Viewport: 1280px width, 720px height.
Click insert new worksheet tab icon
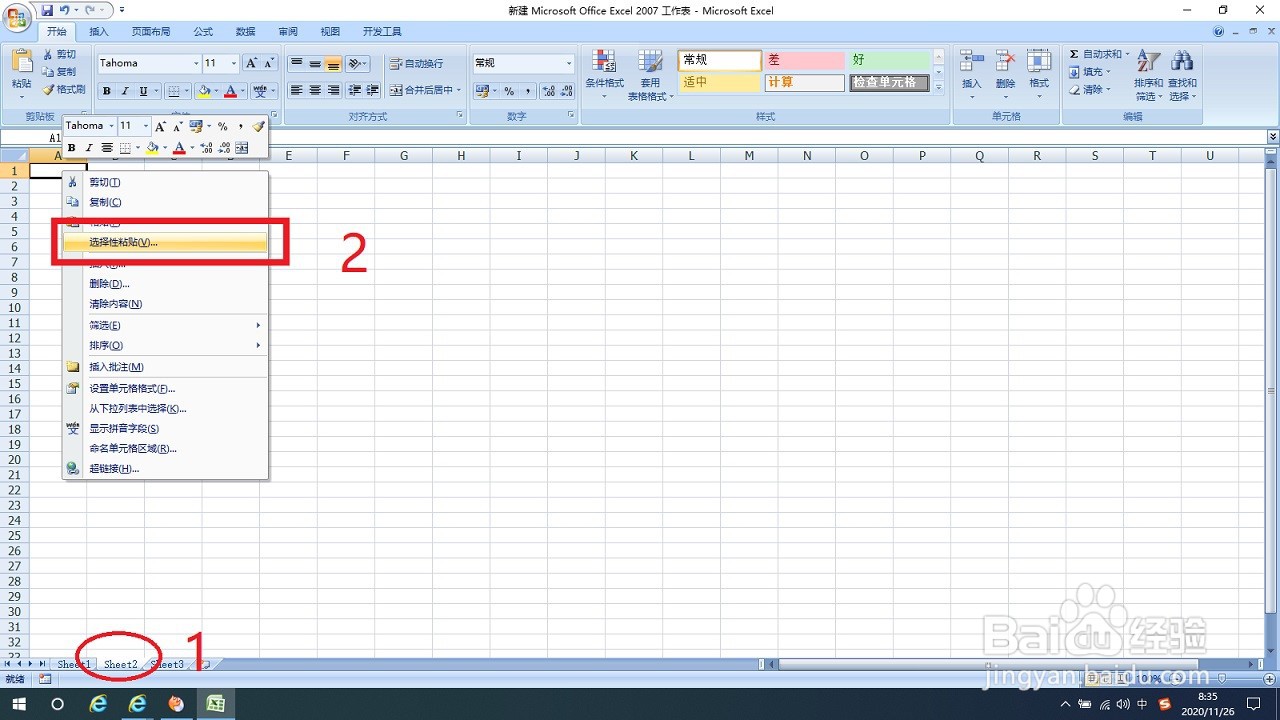tap(205, 664)
